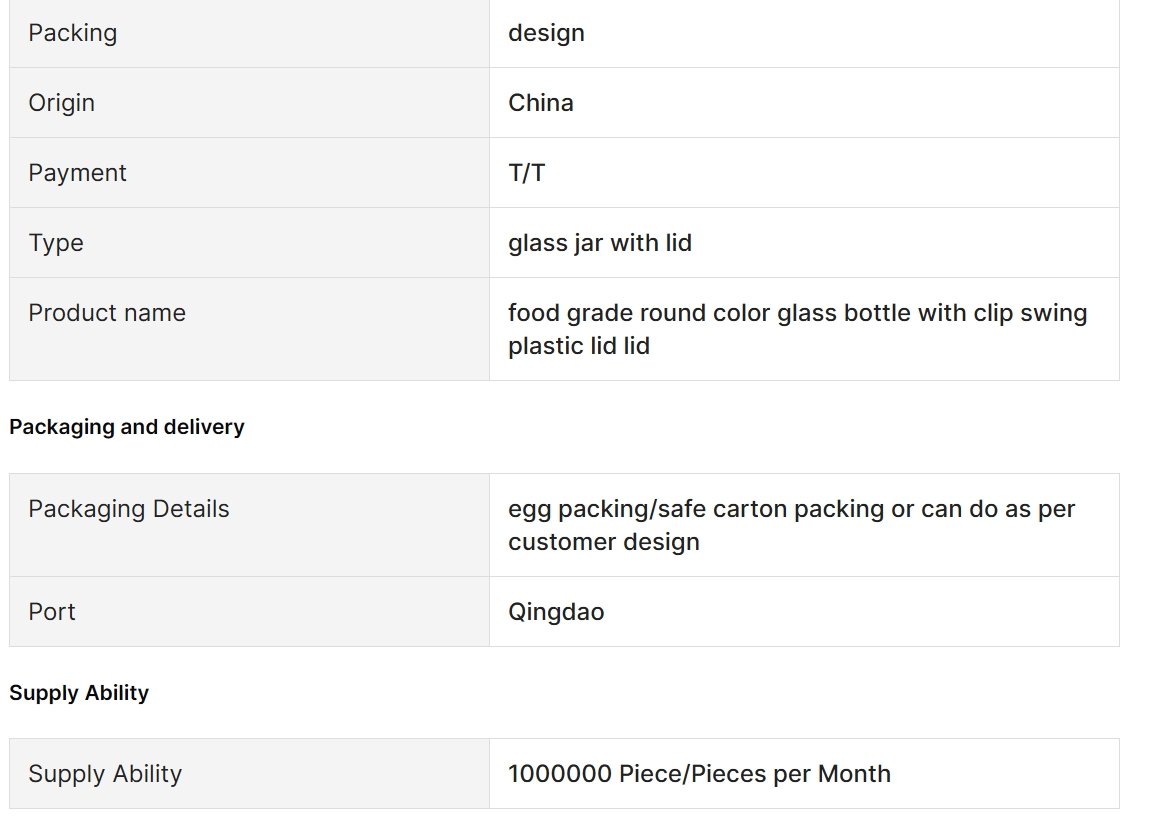
Task: Click the Origin label cell
Action: pos(249,103)
